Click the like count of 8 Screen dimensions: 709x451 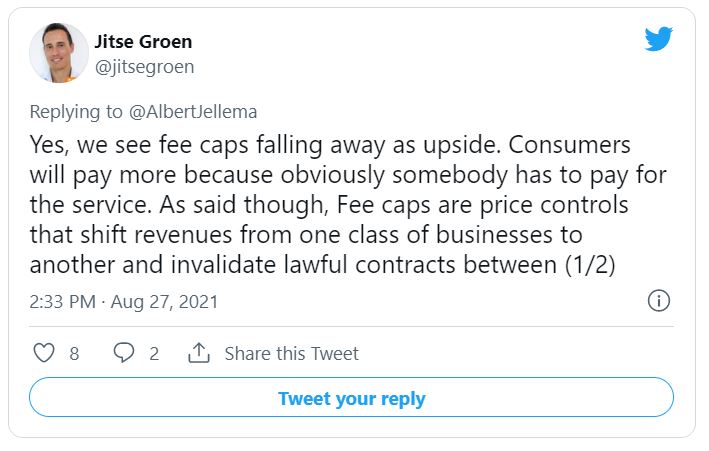[74, 354]
